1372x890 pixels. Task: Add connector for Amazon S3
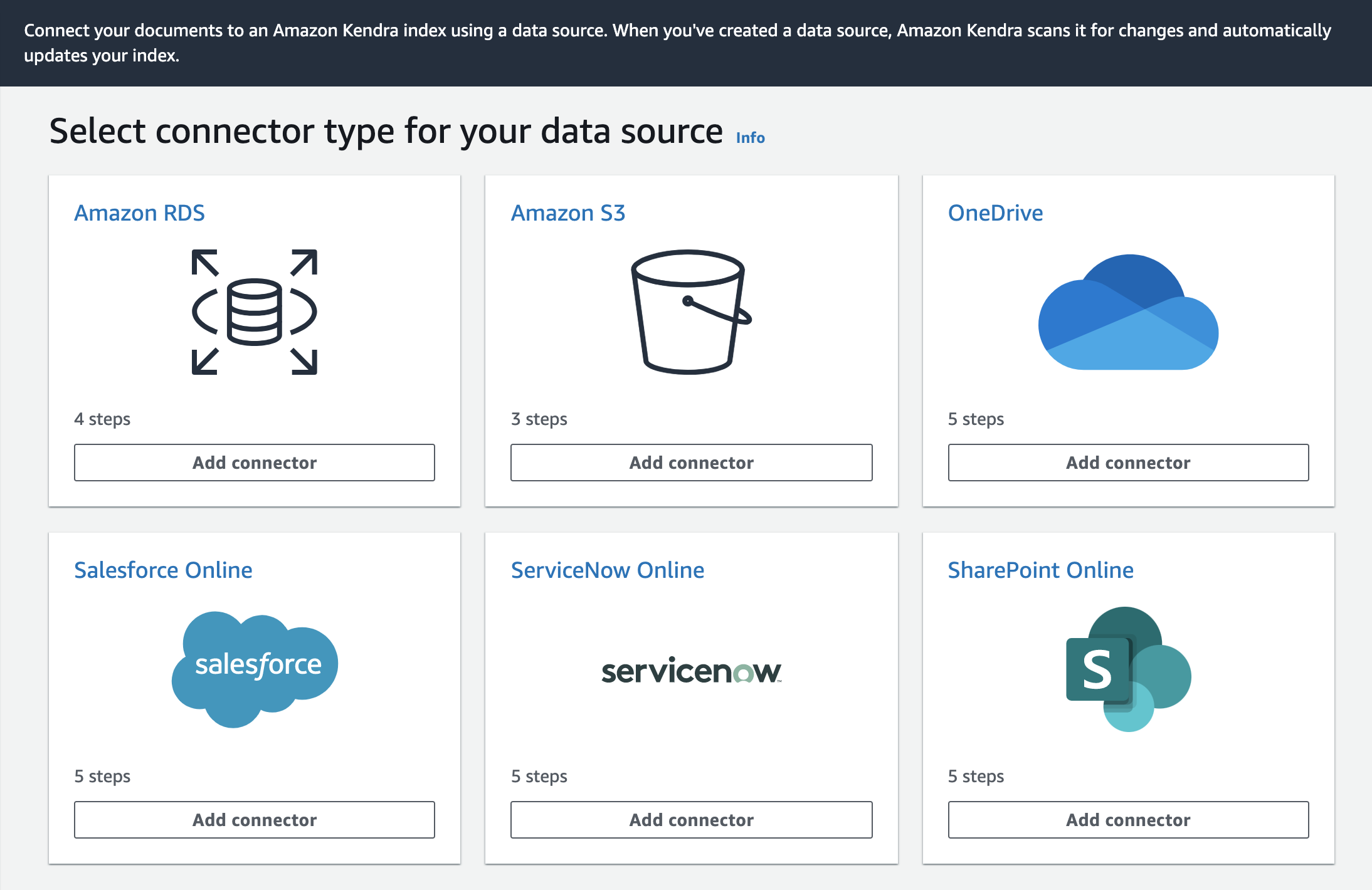(x=691, y=463)
